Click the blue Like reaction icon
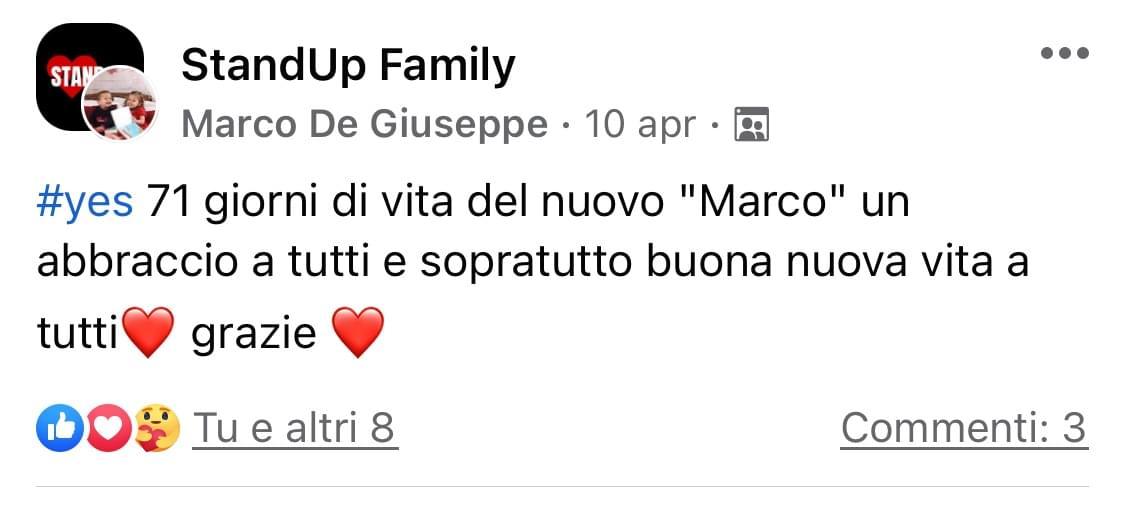 [x=56, y=429]
